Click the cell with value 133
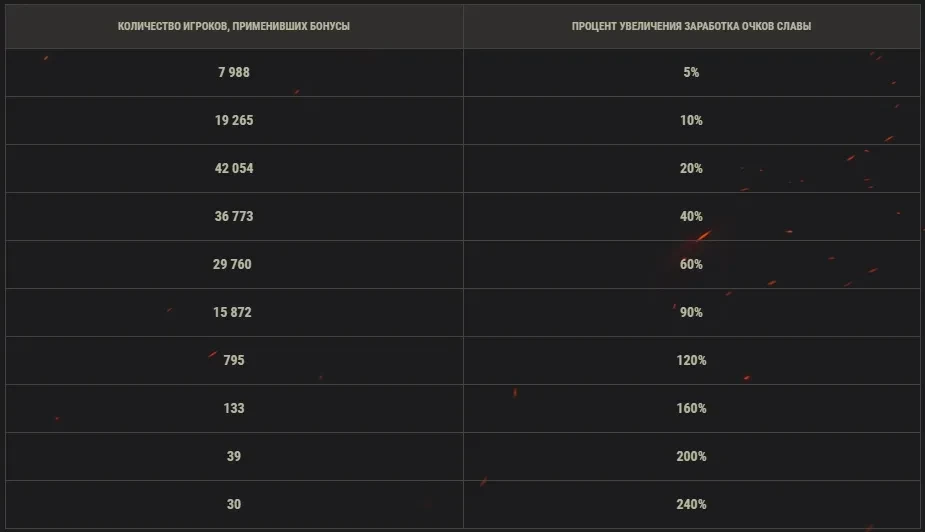Screen dimensions: 925x532 pos(234,409)
